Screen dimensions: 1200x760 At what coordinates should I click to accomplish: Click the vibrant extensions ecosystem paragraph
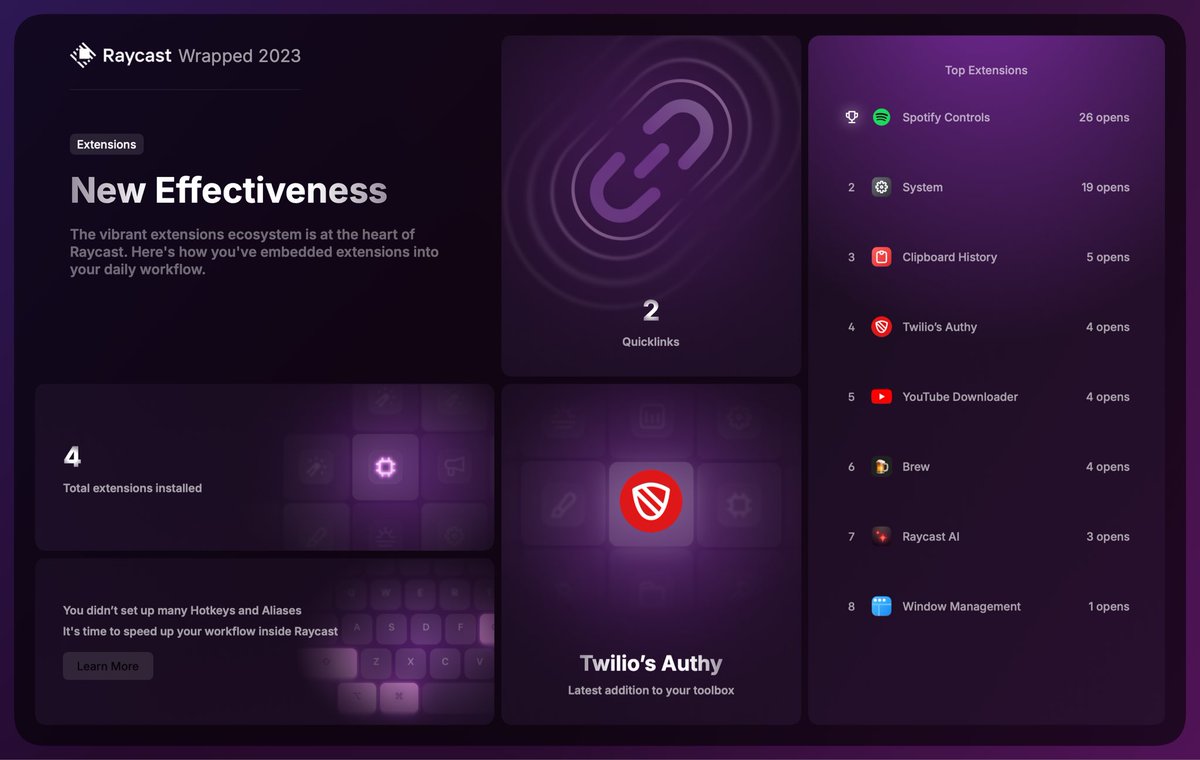point(254,252)
